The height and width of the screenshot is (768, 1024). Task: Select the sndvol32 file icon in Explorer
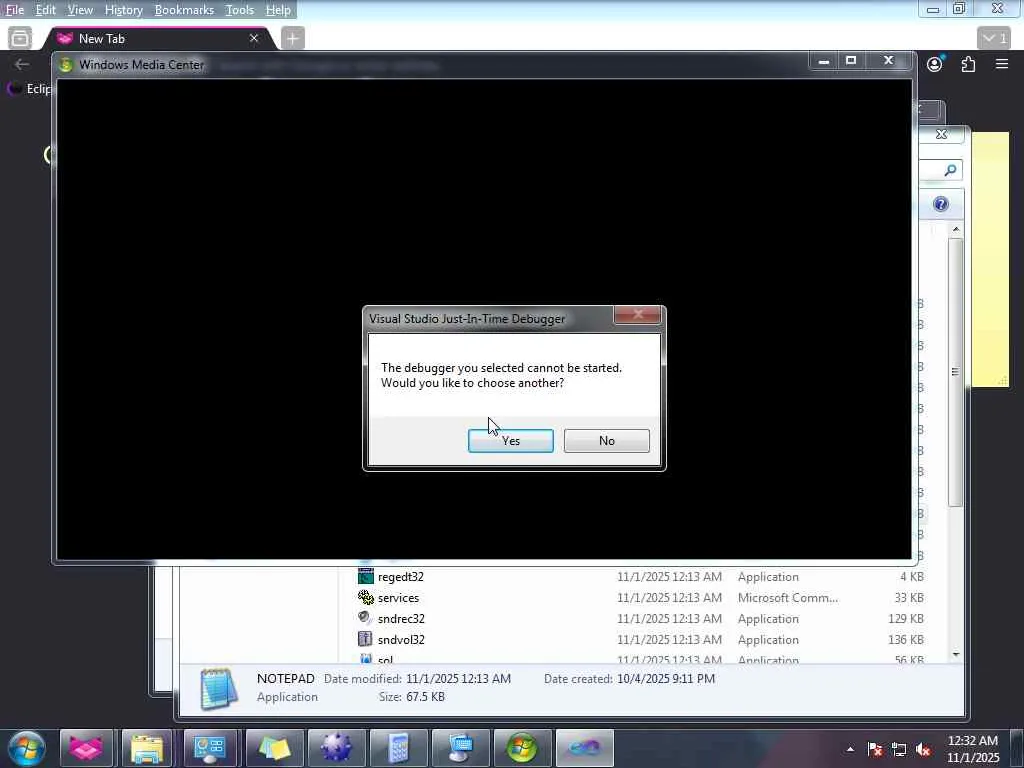[x=366, y=639]
